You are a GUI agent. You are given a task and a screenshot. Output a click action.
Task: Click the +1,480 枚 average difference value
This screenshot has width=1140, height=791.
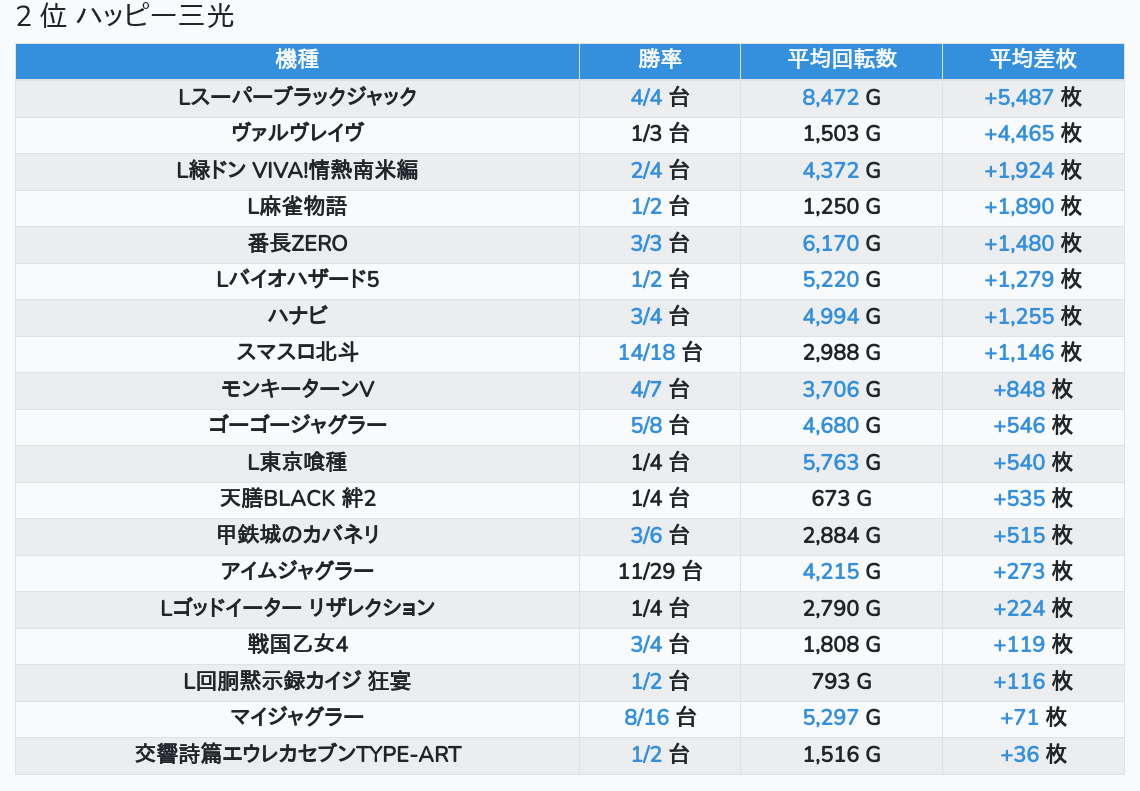[1032, 243]
